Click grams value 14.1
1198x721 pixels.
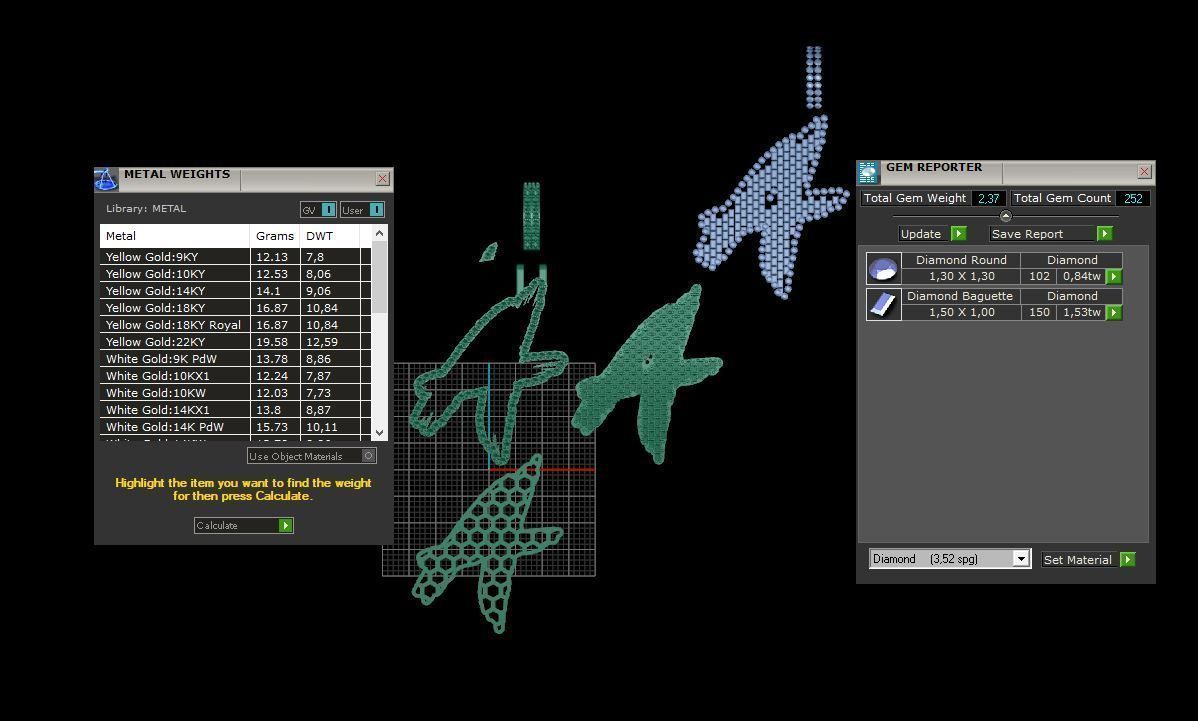[x=268, y=291]
